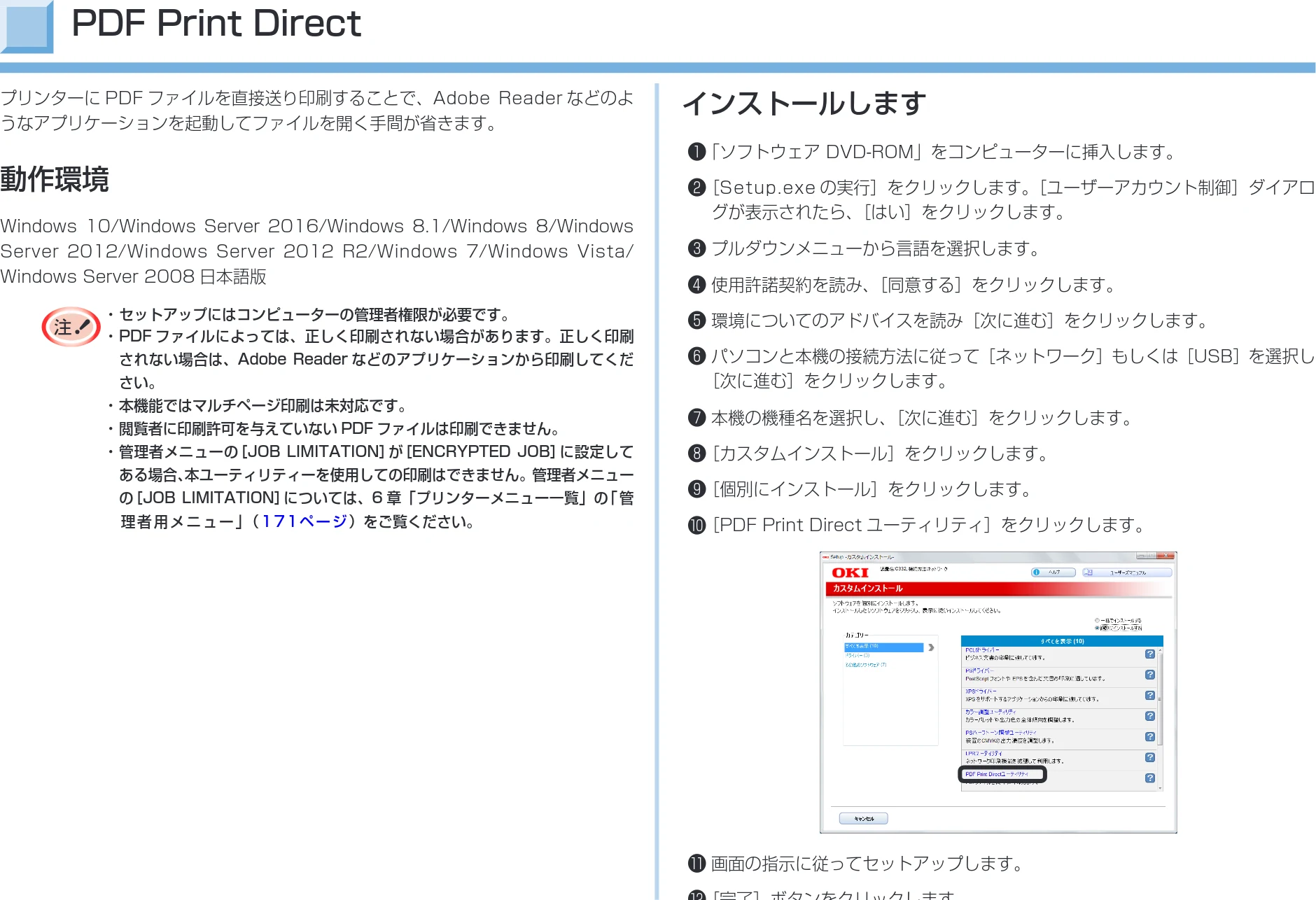
Task: Click the PDF Print Directユーティリティ link
Action: point(997,774)
